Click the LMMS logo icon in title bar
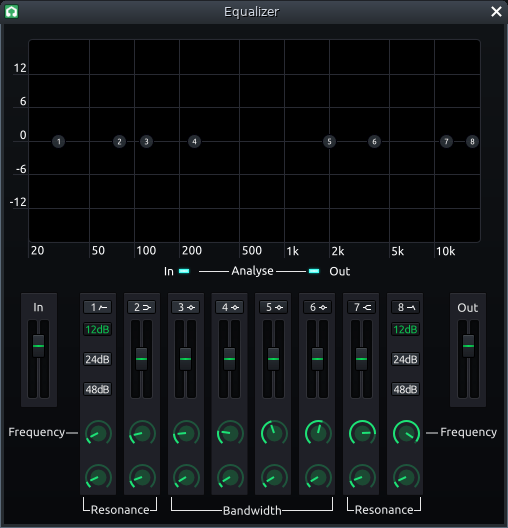 tap(11, 11)
